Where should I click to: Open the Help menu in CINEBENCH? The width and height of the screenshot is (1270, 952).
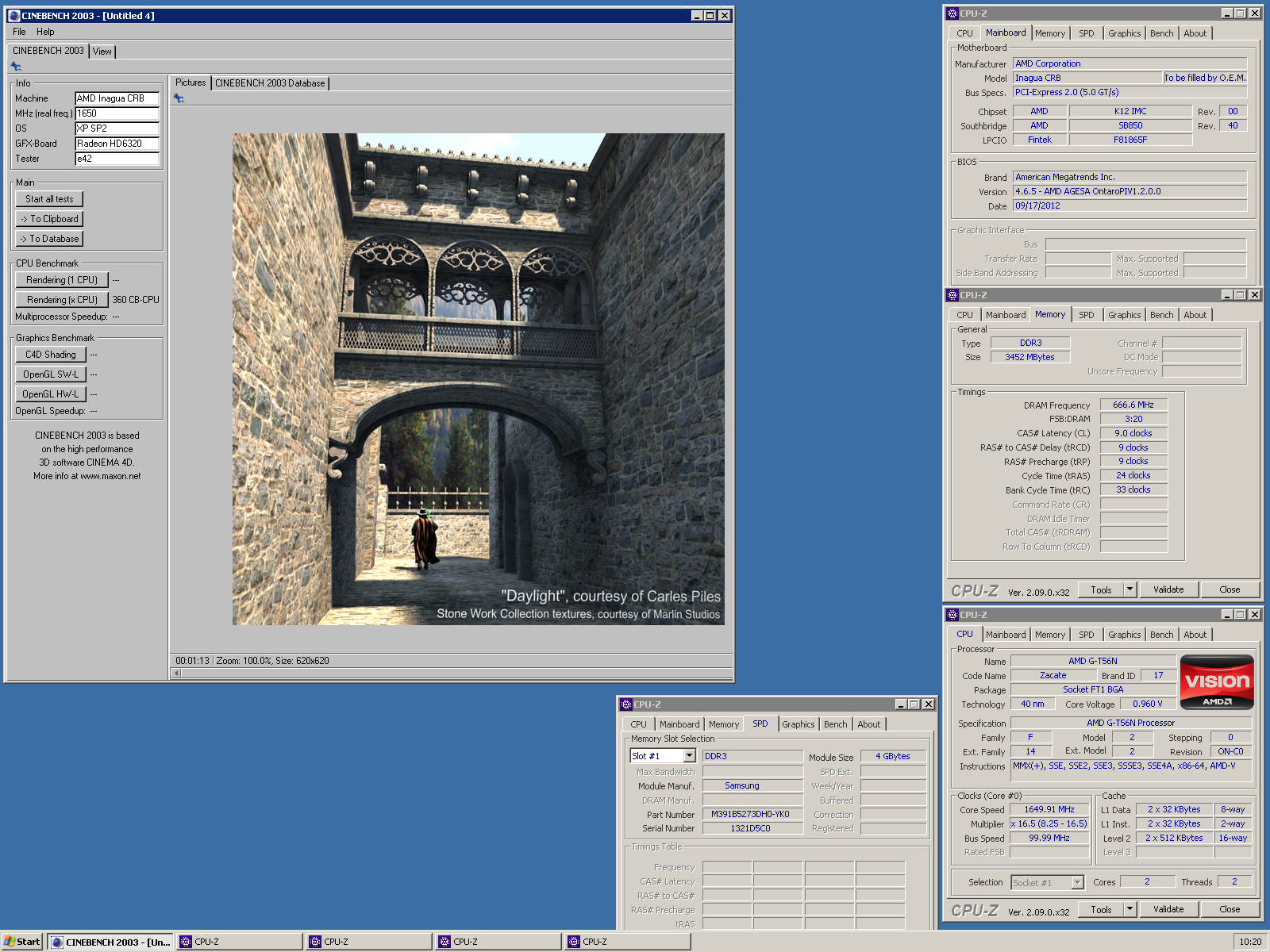click(x=45, y=32)
